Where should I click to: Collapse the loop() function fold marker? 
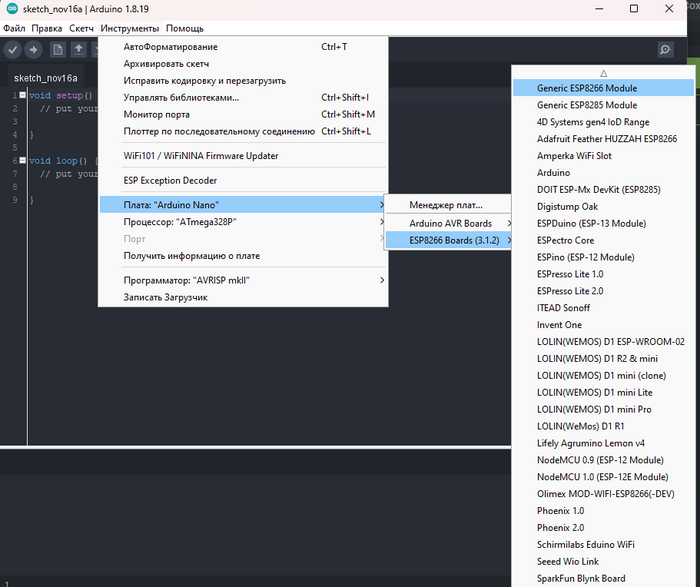tap(23, 160)
